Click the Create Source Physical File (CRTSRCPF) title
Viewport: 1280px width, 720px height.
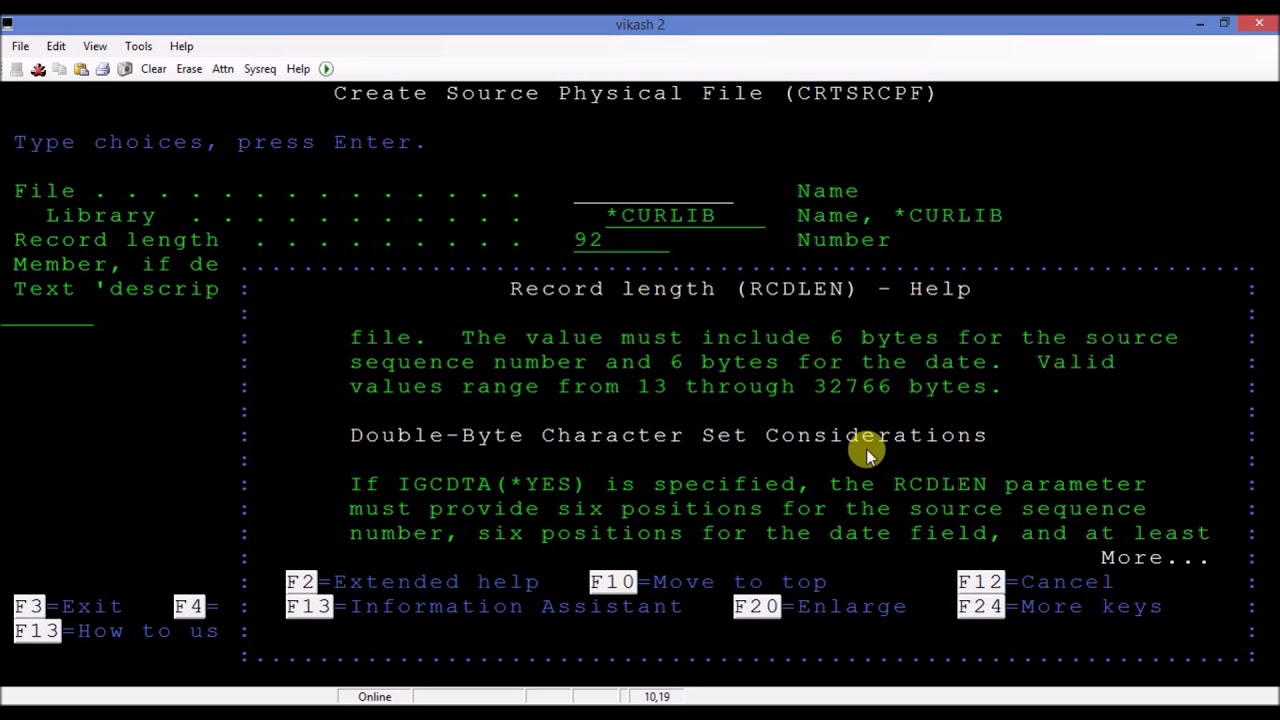(x=635, y=93)
